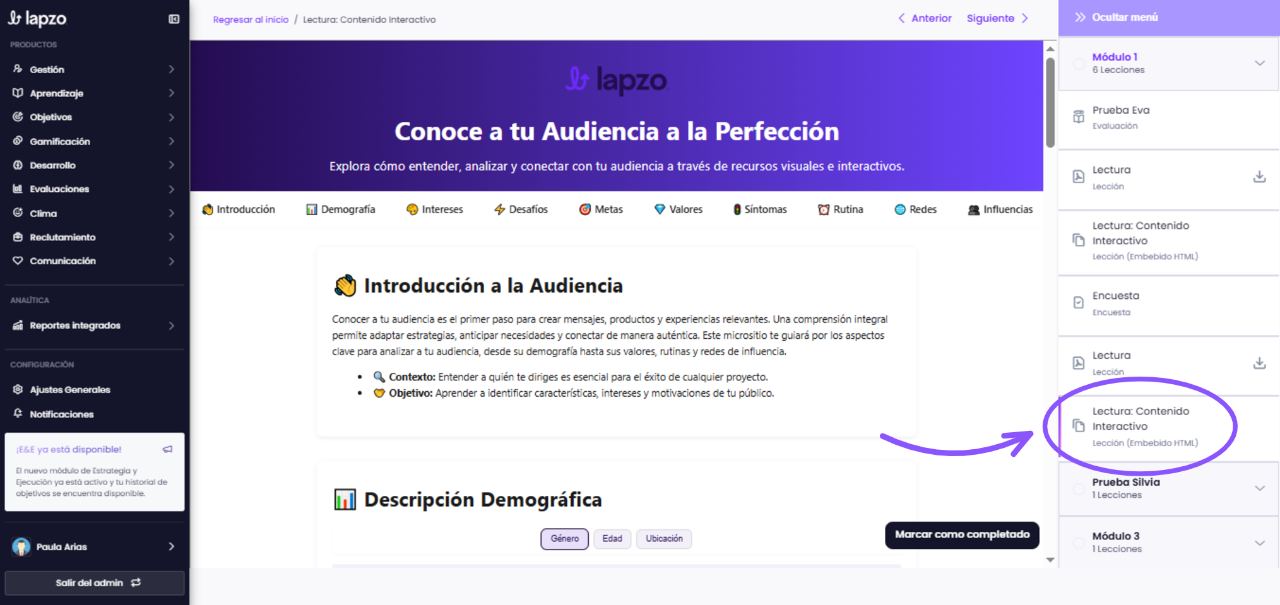The image size is (1280, 605).
Task: Collapse the left sidebar panel icon
Action: coord(174,19)
